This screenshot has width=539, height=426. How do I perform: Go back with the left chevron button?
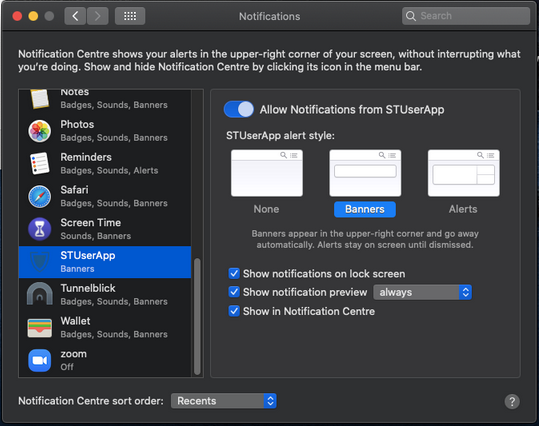[x=75, y=16]
